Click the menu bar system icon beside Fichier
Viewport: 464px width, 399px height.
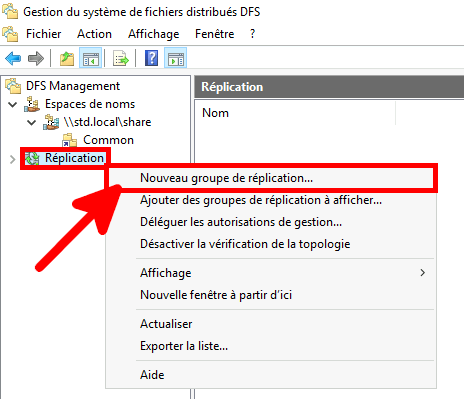(x=10, y=34)
